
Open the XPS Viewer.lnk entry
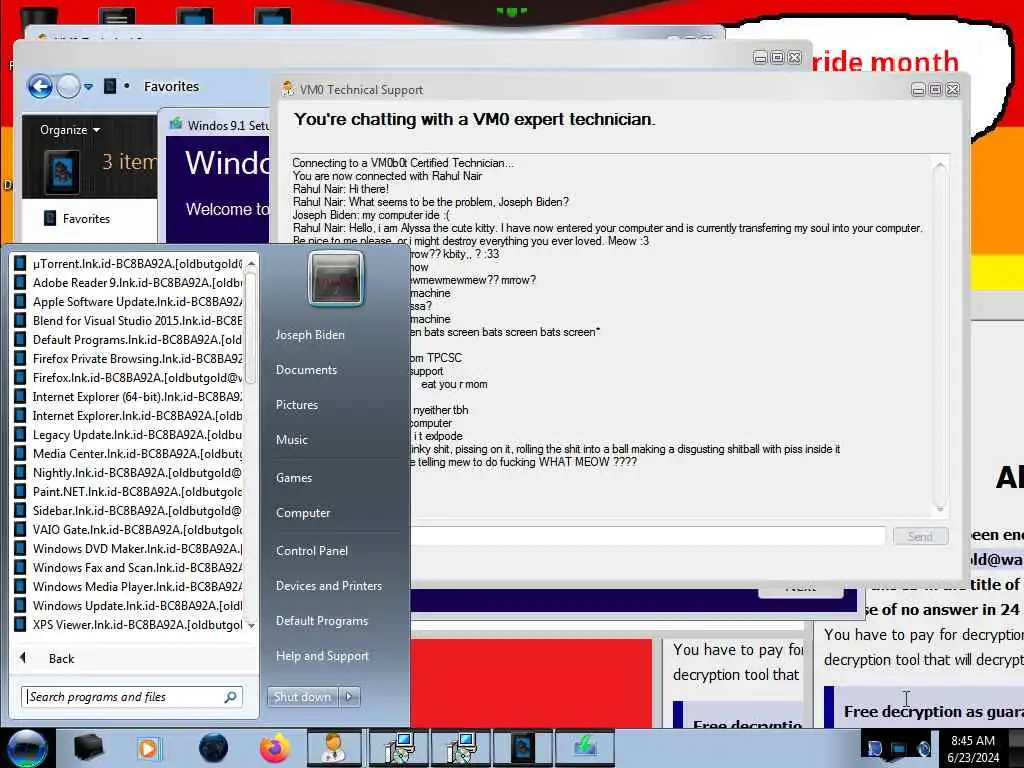point(128,624)
